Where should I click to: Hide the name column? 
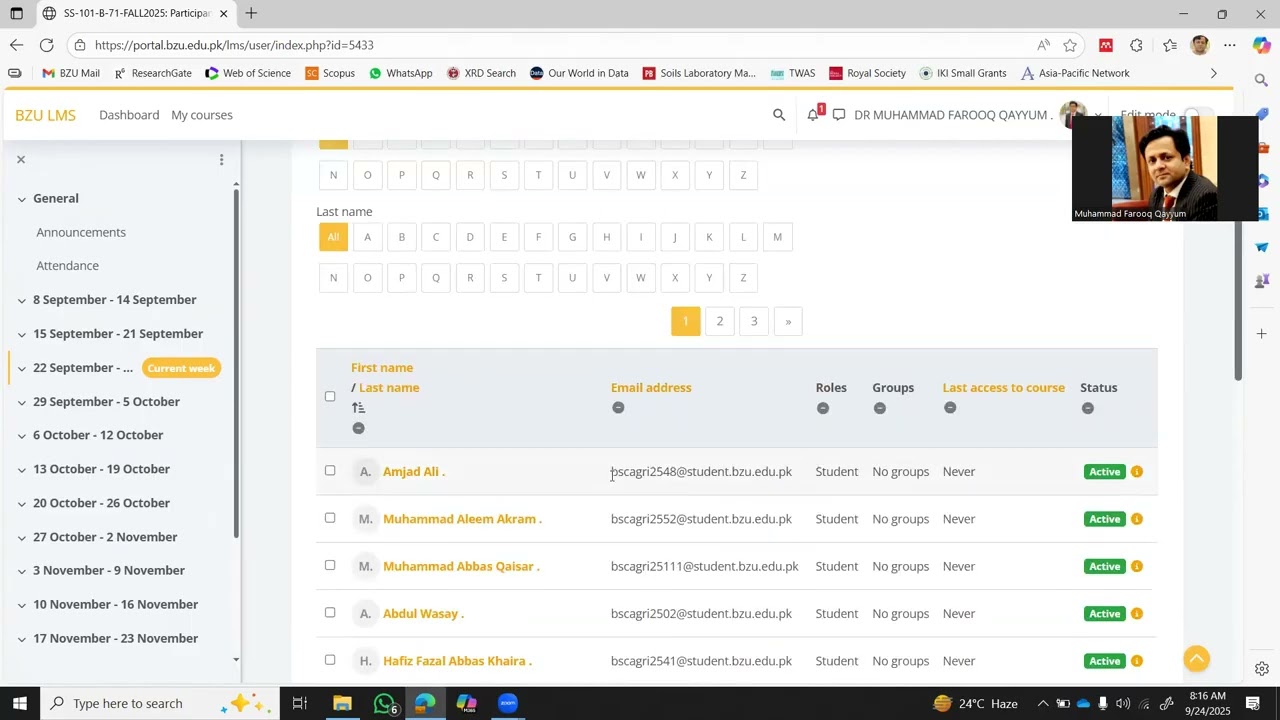[x=358, y=428]
